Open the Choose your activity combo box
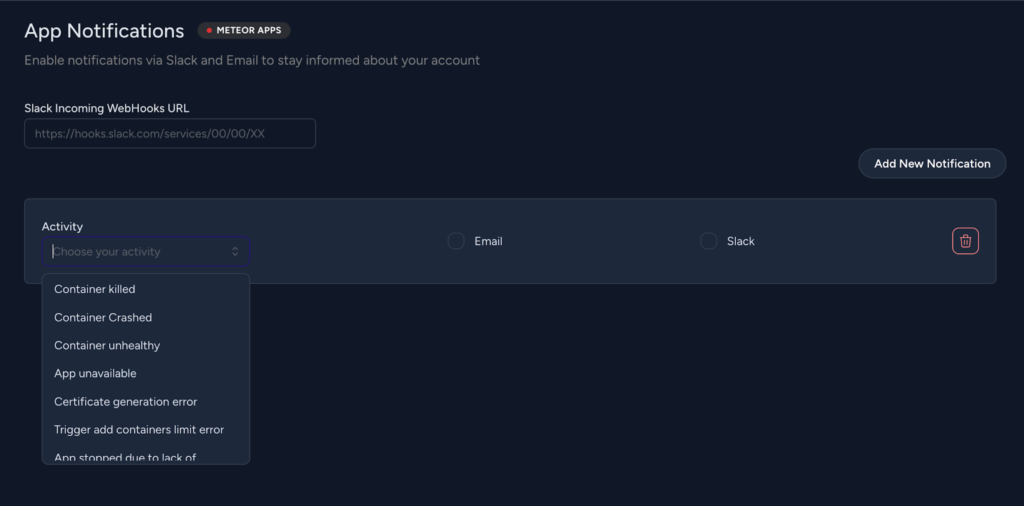Screen dimensions: 1024x506 pyautogui.click(x=140, y=252)
